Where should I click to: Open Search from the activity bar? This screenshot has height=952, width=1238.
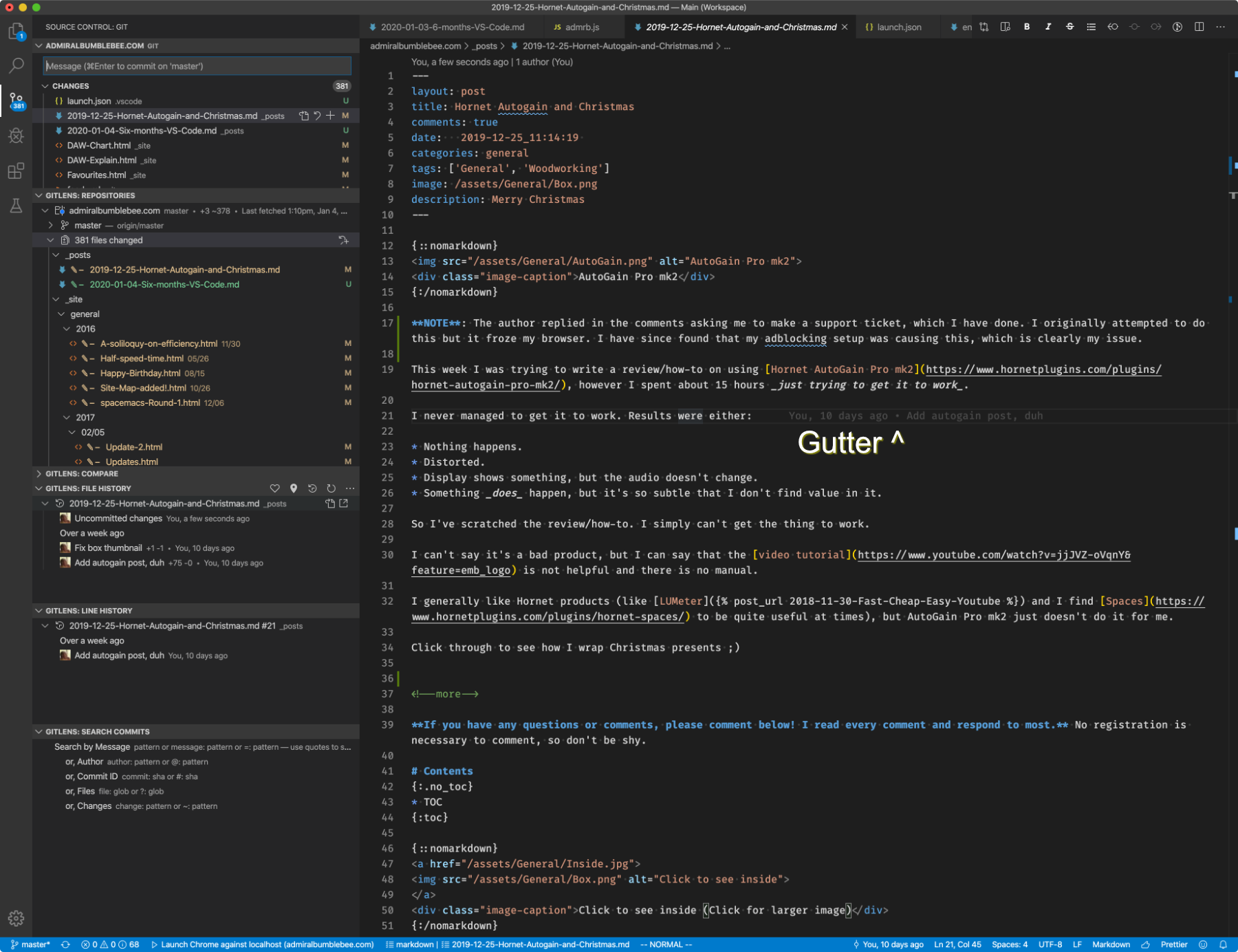click(16, 65)
